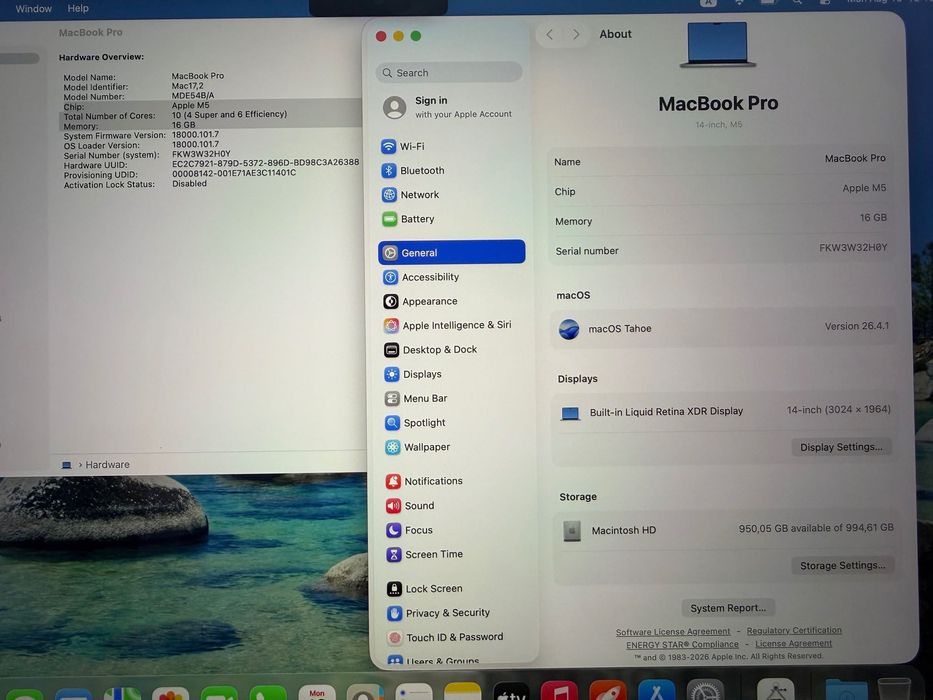
Task: Click the built-in display icon
Action: (x=570, y=412)
